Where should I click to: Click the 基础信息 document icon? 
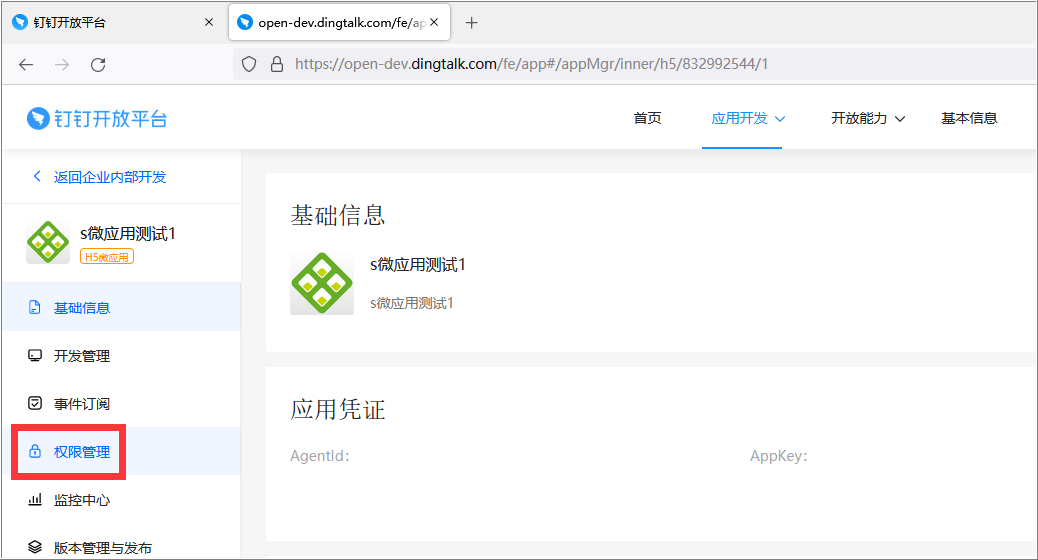tap(34, 307)
